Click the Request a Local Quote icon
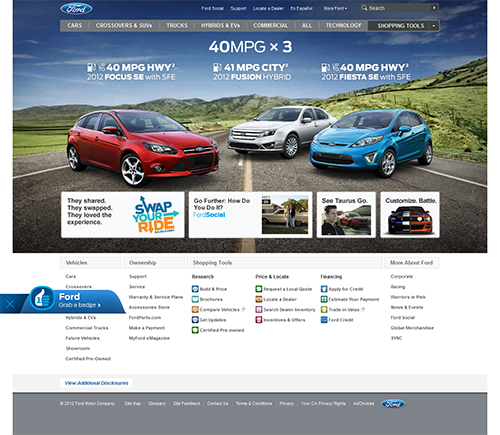 click(x=259, y=289)
